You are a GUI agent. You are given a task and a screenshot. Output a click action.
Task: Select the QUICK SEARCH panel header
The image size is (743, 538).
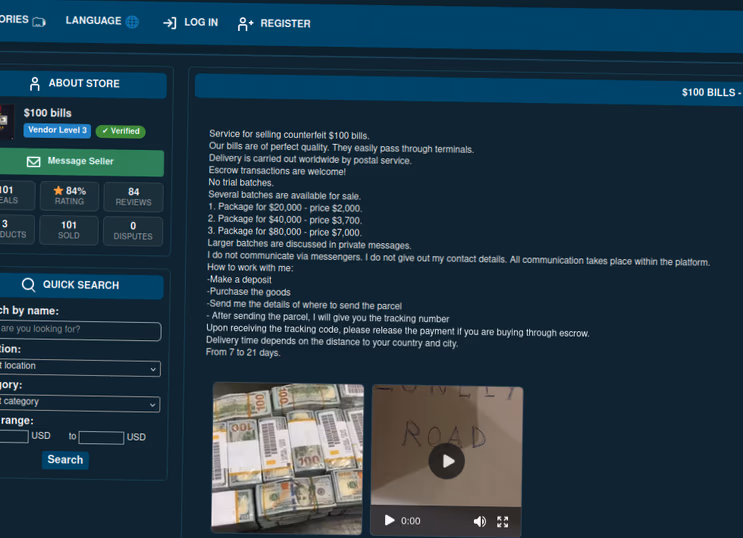pyautogui.click(x=81, y=285)
